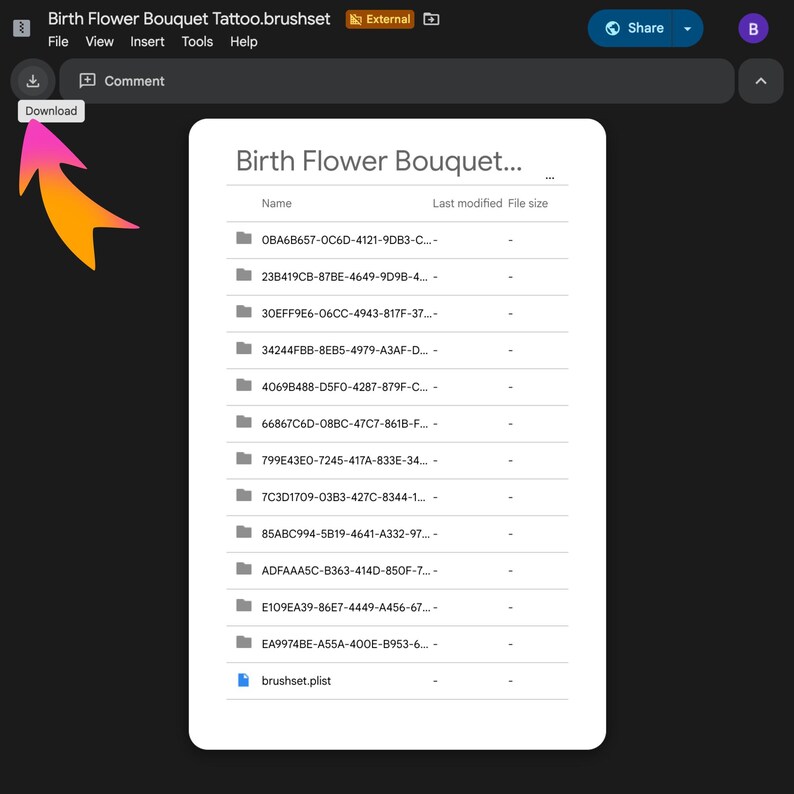
Task: Click the 30EFF9E6-06CC-4943-817F-37... folder name
Action: tap(346, 313)
